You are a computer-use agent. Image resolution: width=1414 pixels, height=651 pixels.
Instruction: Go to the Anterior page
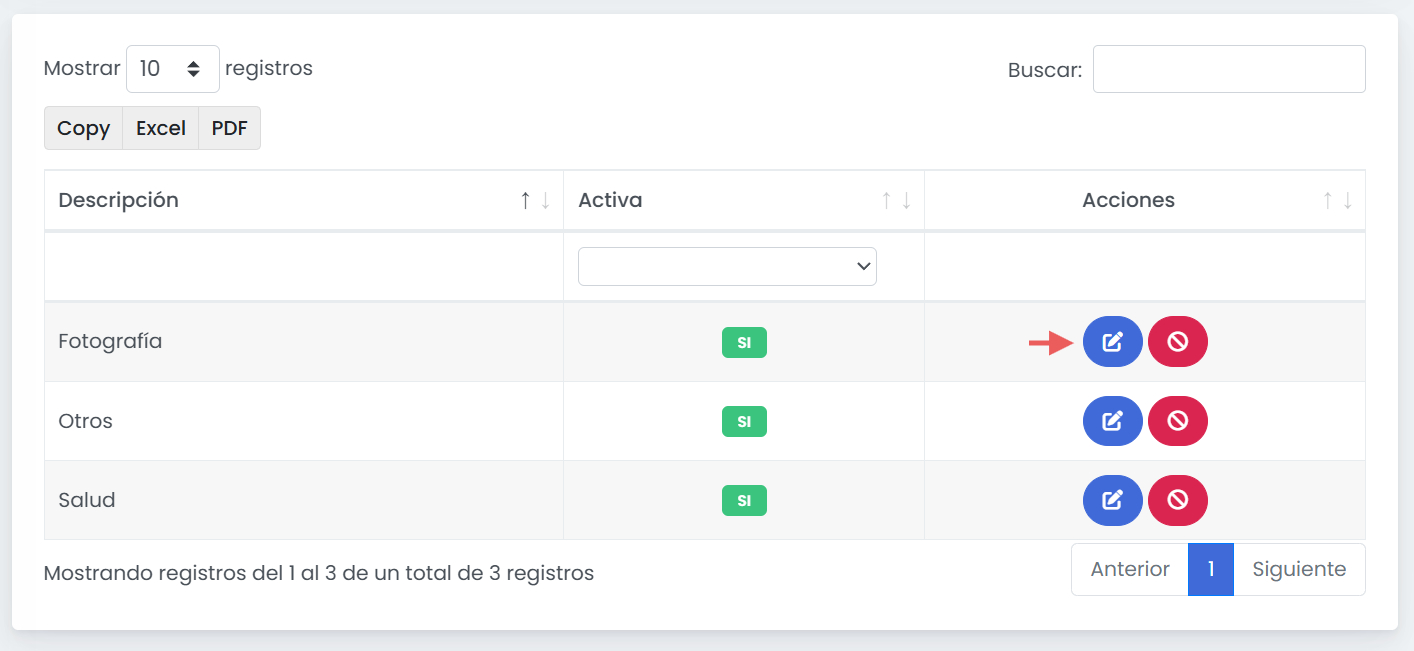click(1129, 569)
